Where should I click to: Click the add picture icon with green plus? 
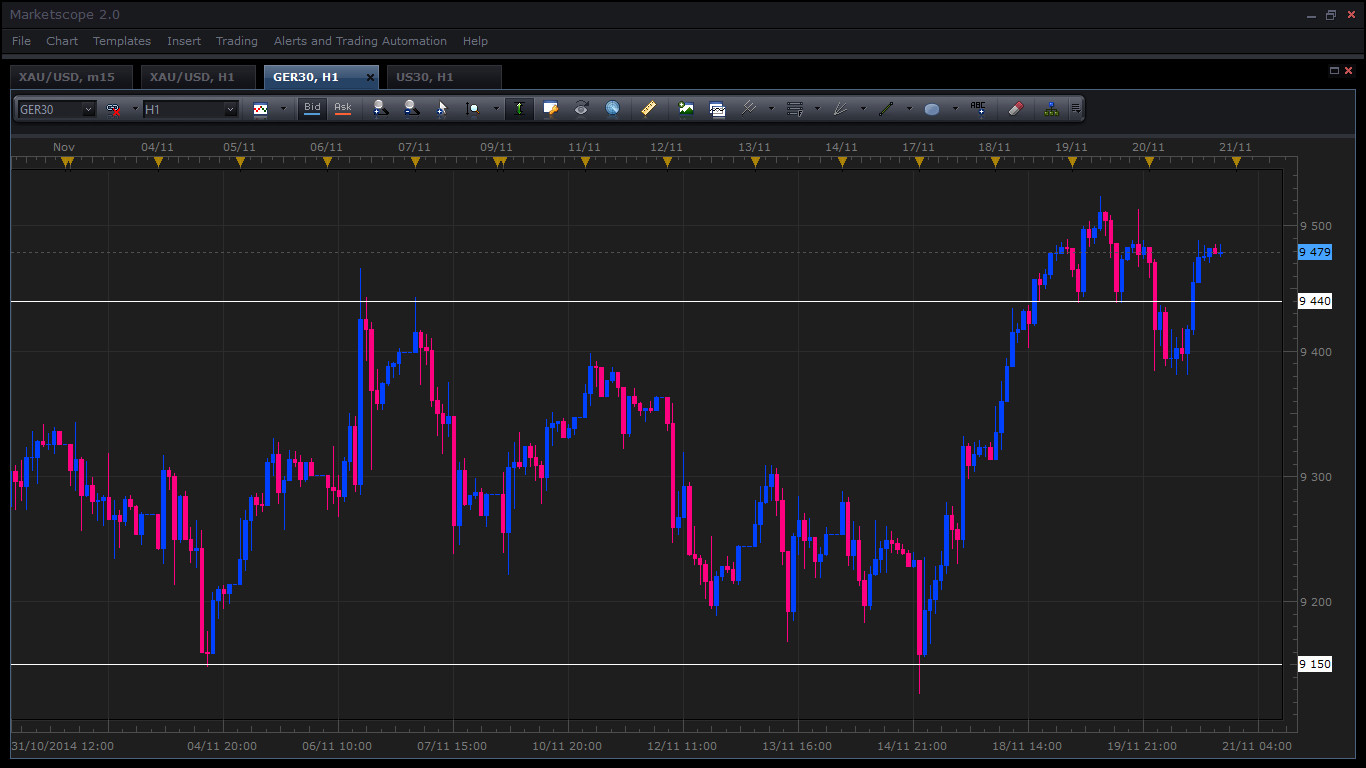coord(686,109)
